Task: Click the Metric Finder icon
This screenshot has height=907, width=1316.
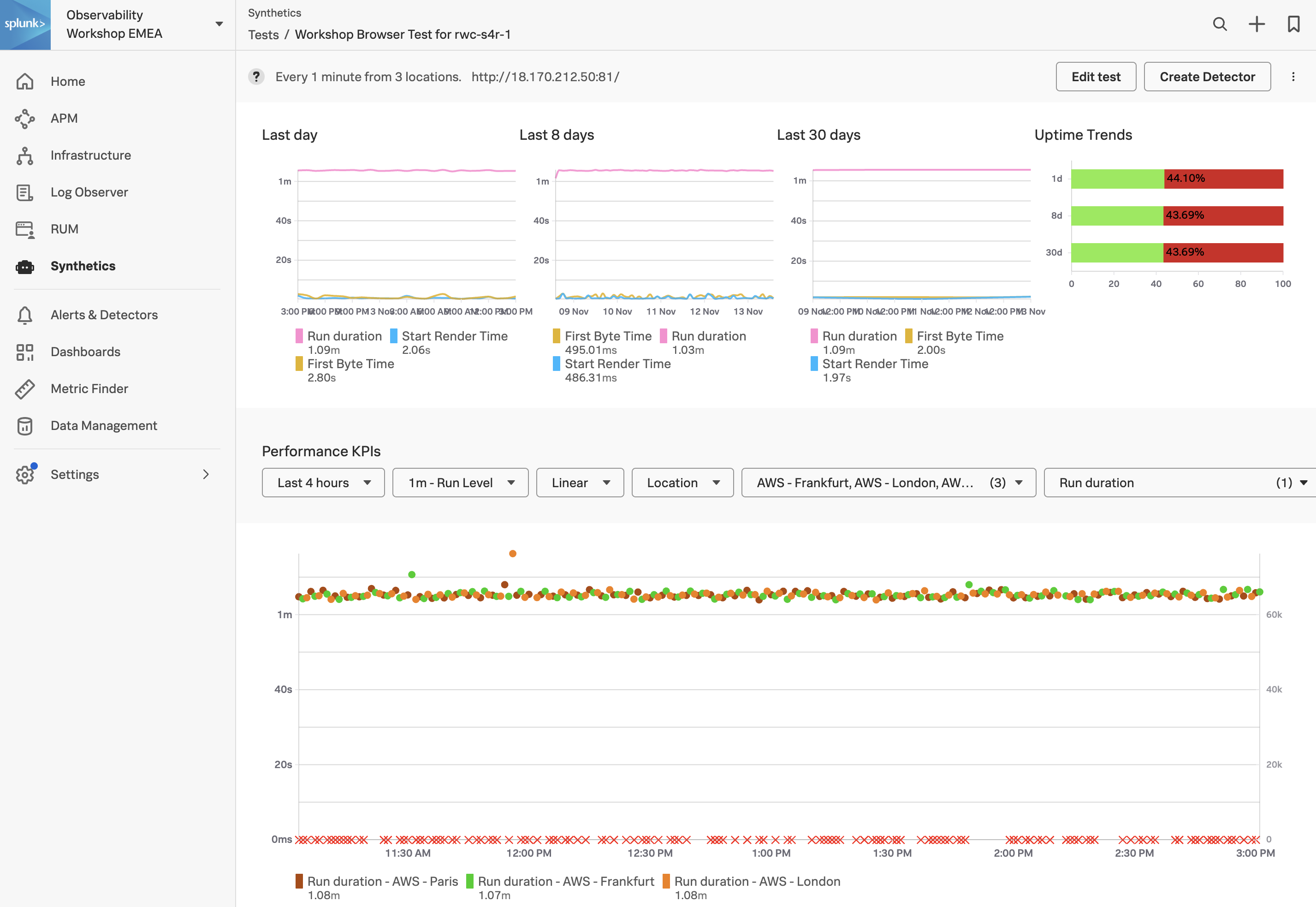Action: pyautogui.click(x=25, y=388)
